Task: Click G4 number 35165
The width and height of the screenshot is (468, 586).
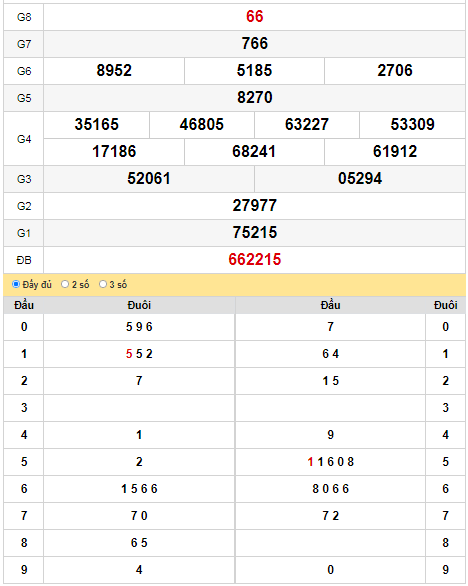Action: coord(96,124)
